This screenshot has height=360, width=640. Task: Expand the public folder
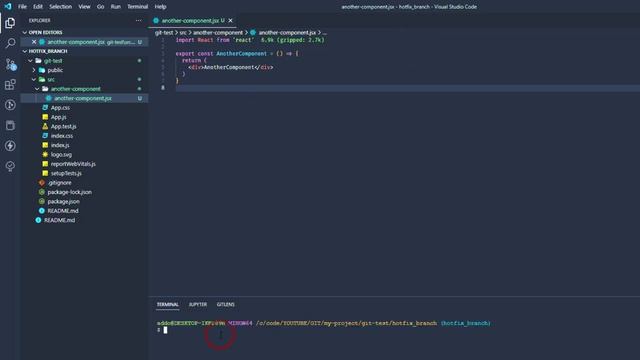coord(34,70)
